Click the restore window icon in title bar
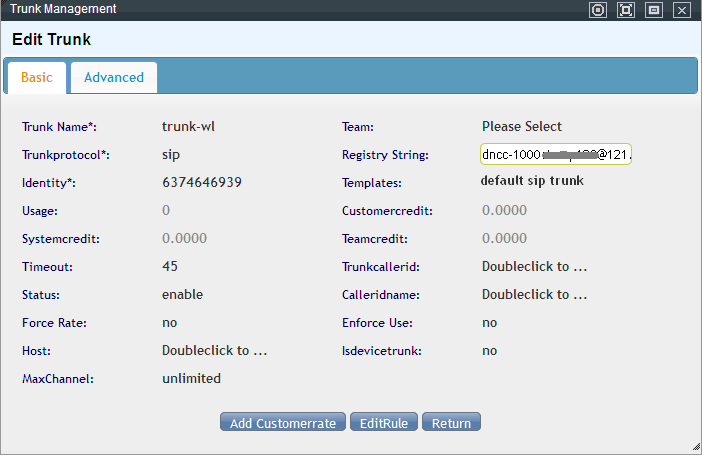Screen dimensions: 702x455 (x=654, y=10)
